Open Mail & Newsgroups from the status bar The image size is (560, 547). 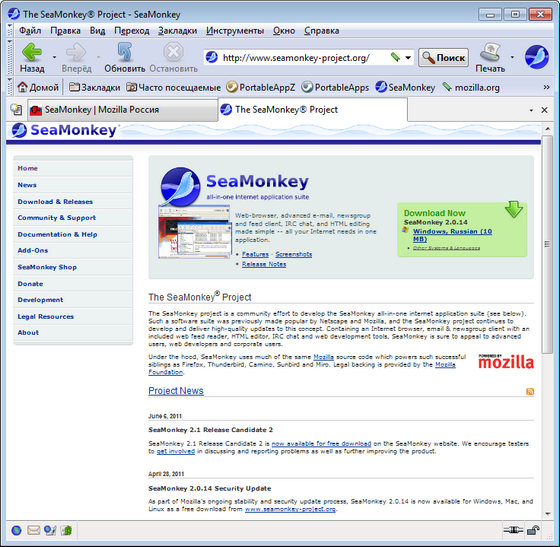pyautogui.click(x=33, y=531)
